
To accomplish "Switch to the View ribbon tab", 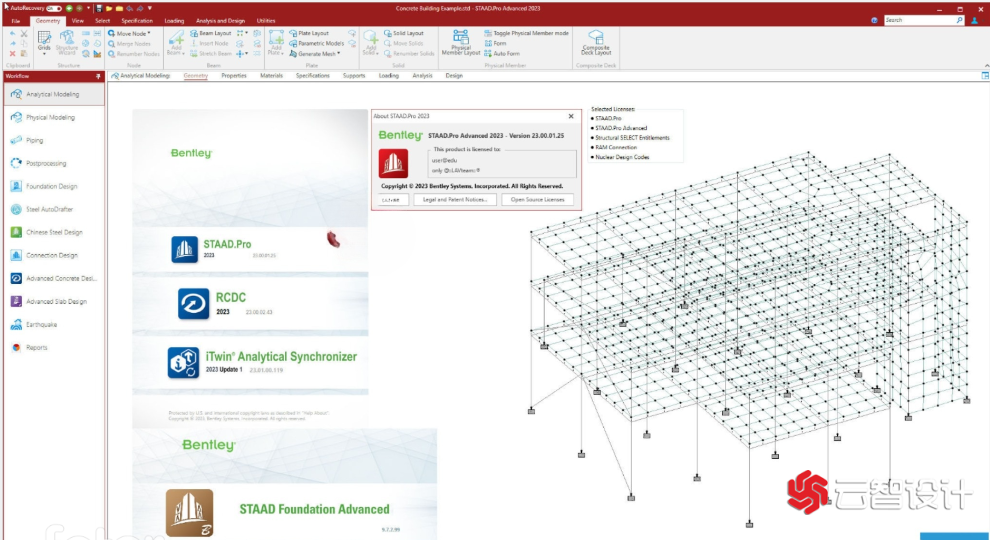I will [78, 21].
